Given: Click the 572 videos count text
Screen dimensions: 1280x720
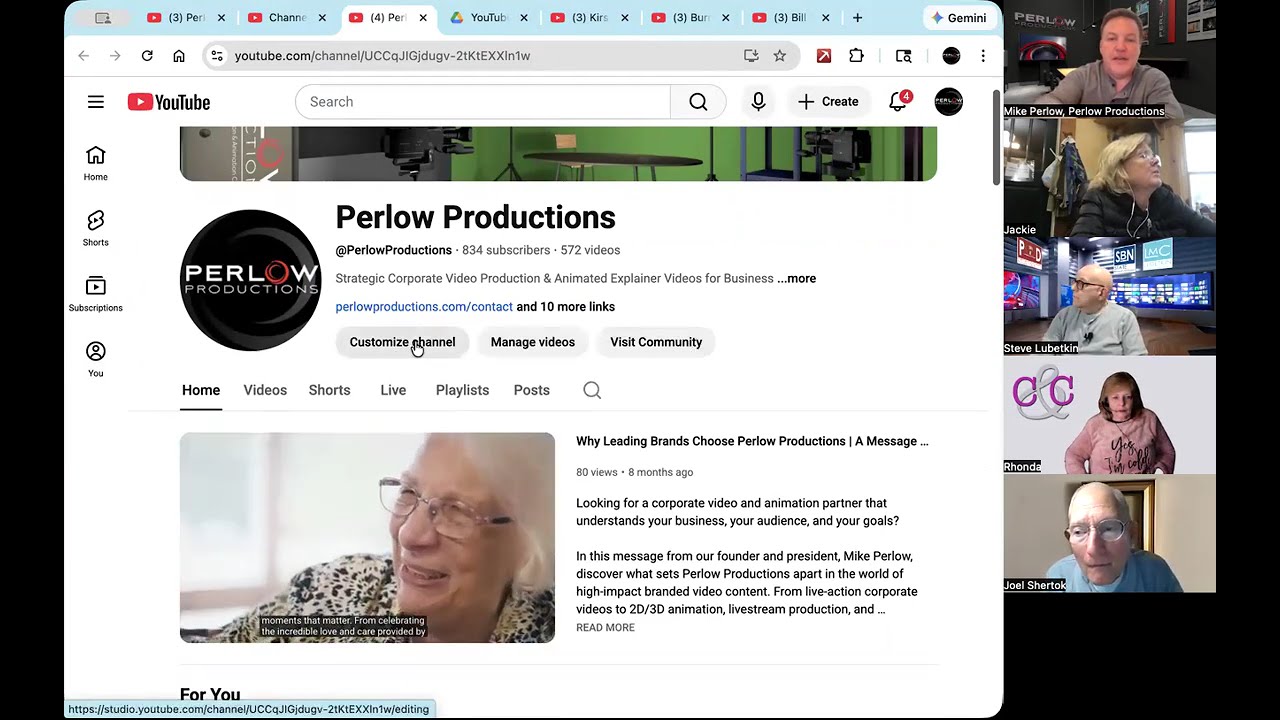Looking at the screenshot, I should 590,250.
